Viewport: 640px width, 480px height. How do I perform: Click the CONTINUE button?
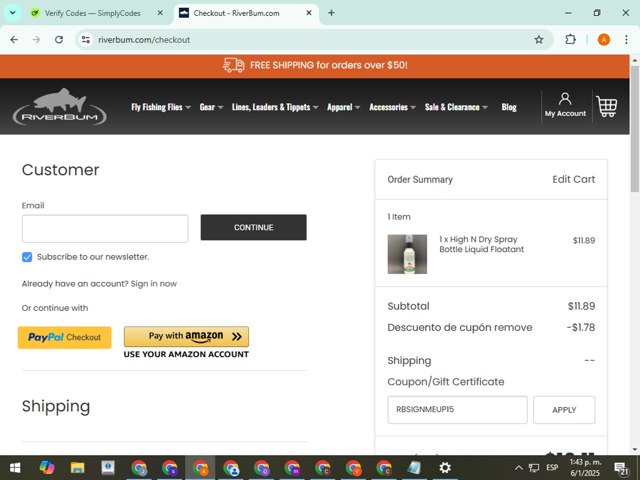253,227
